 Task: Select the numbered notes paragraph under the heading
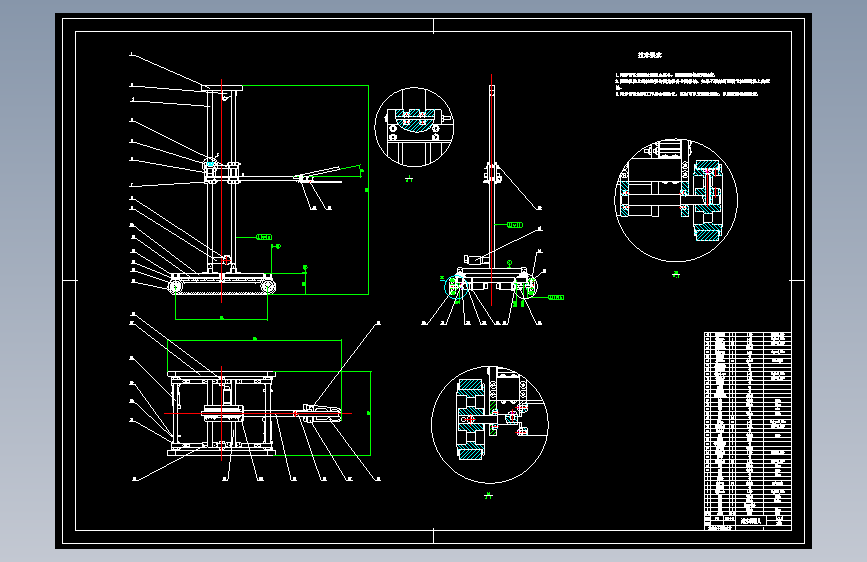click(x=692, y=84)
